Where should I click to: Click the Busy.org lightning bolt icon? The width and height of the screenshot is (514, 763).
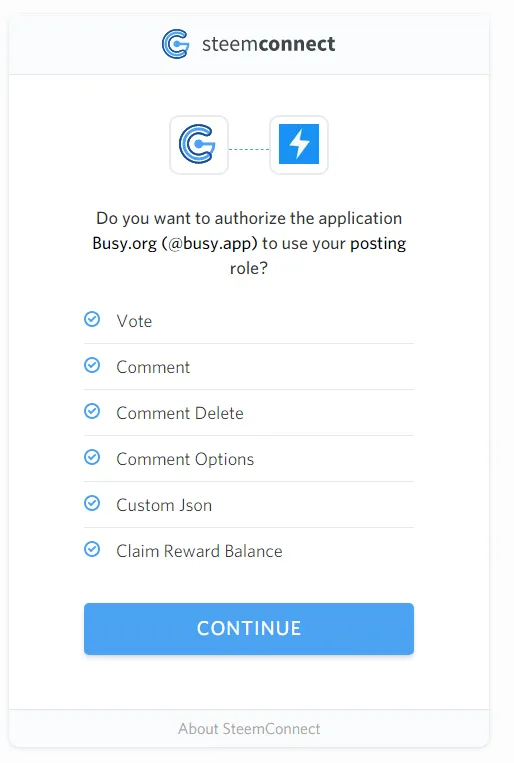[x=299, y=145]
